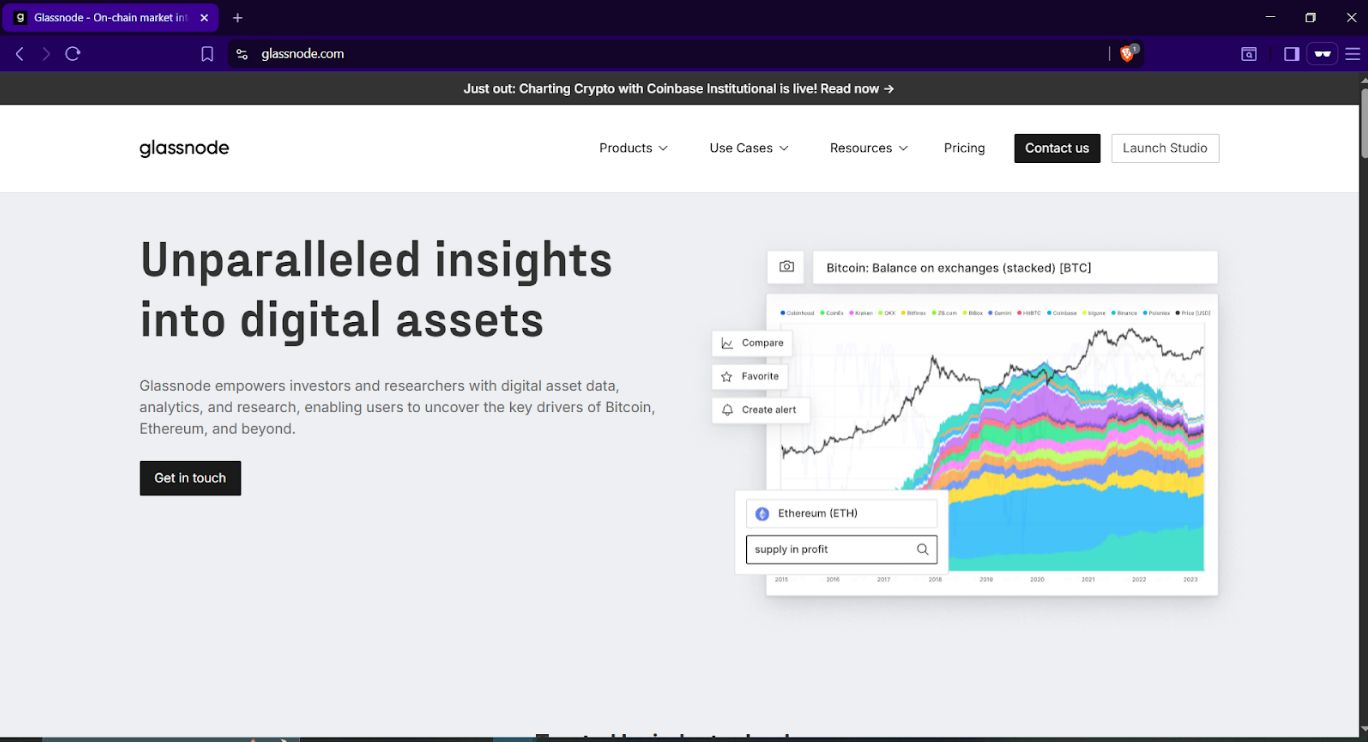This screenshot has width=1368, height=742.
Task: Click the toolbar icon left of the sidebar icon
Action: 1249,54
